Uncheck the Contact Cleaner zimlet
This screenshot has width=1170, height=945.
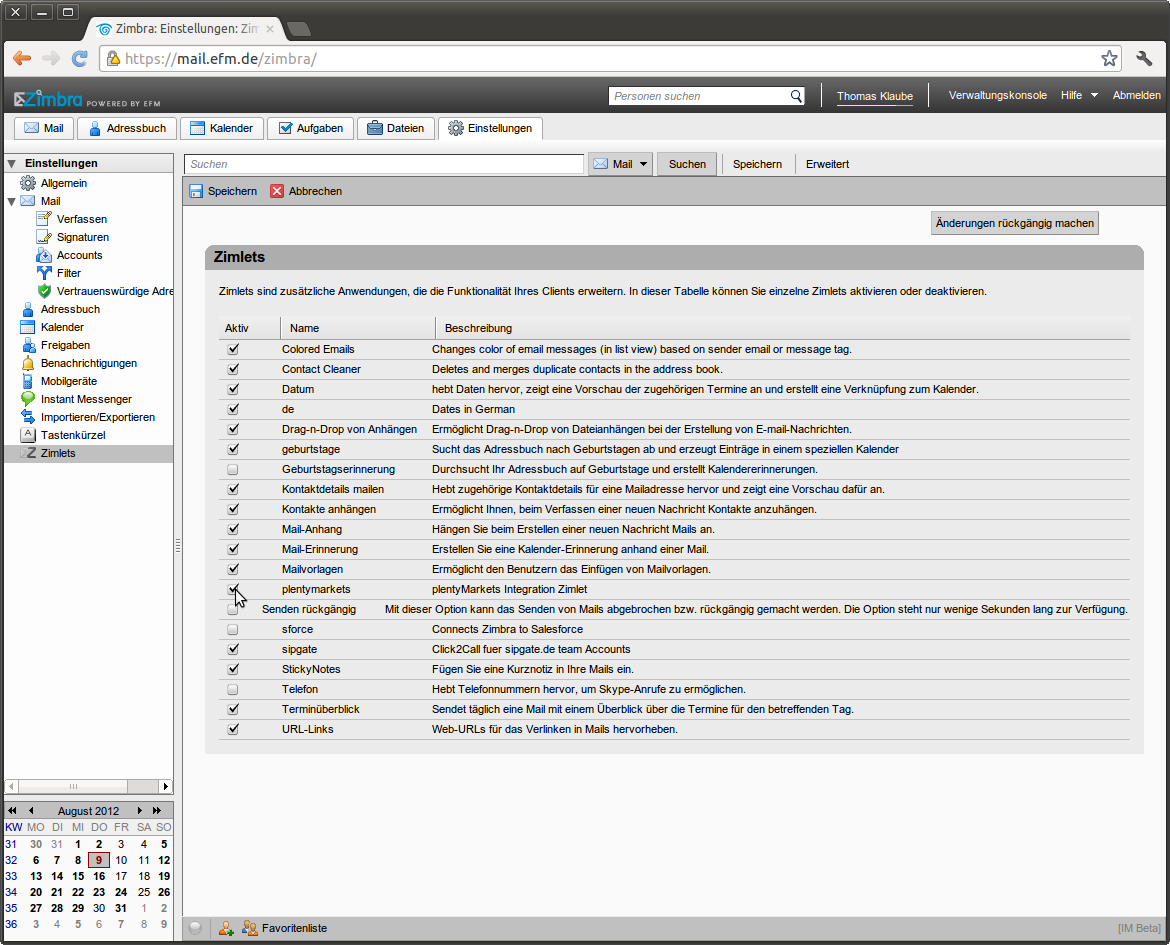[233, 369]
